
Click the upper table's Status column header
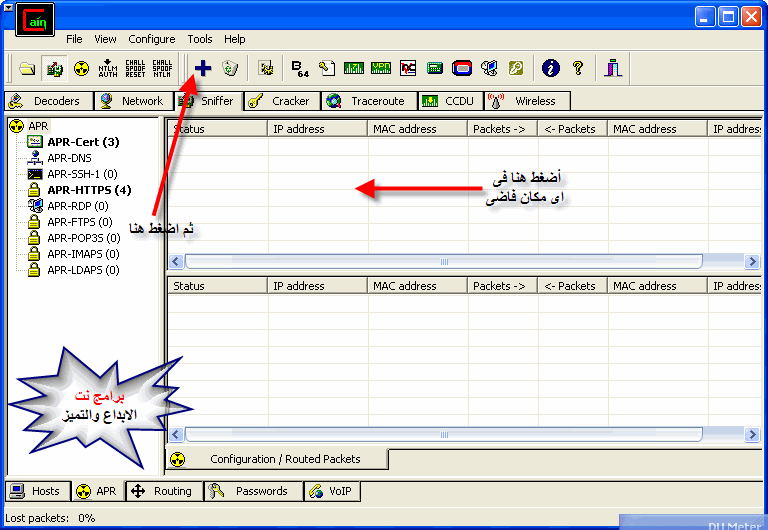[x=218, y=129]
